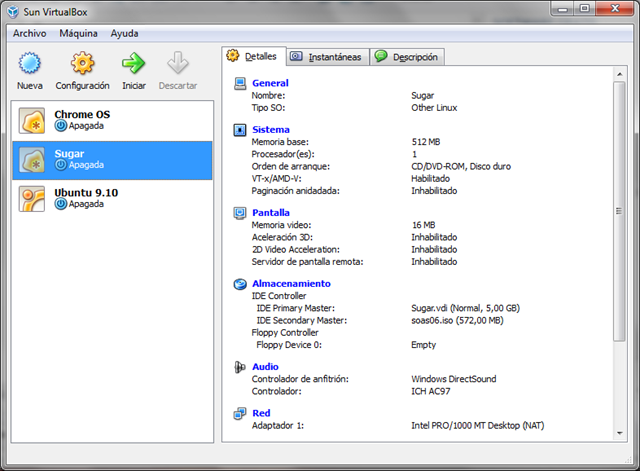
Task: Click the ICH AC97 value
Action: 431,391
